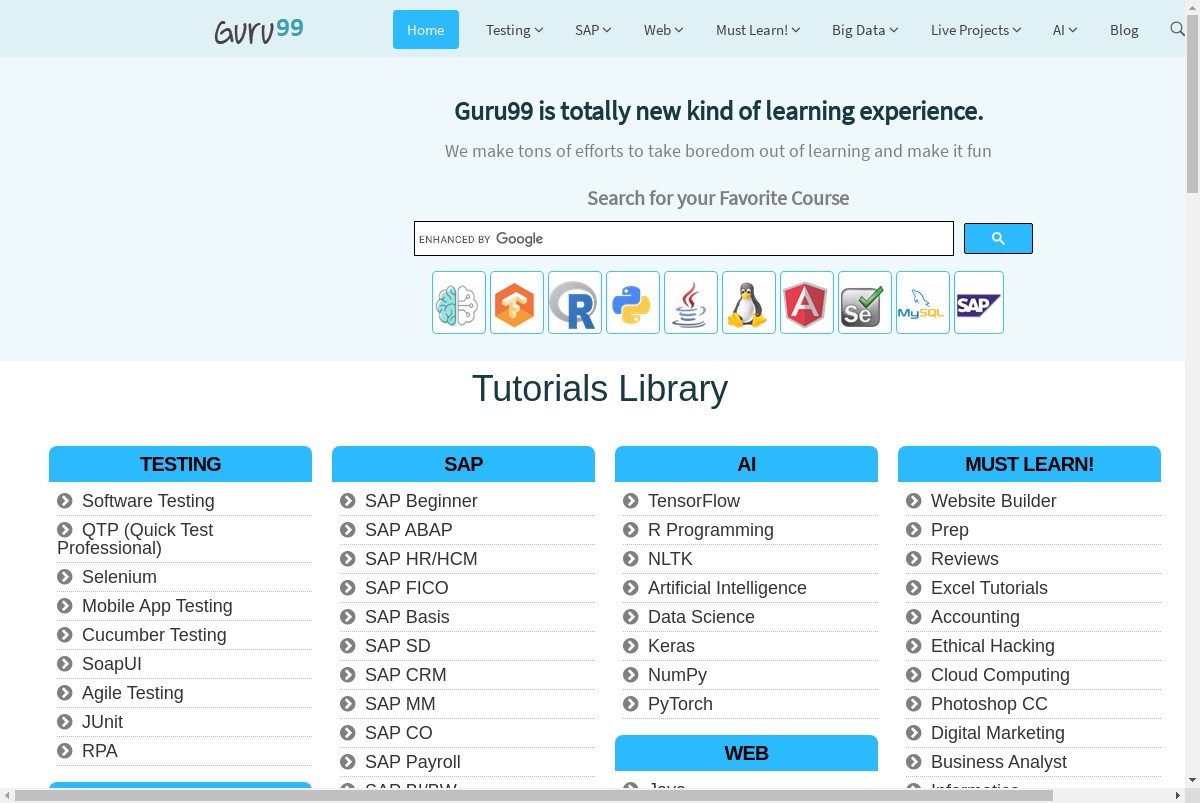Click the arrow bullet beside Photoshop CC
This screenshot has height=803, width=1200.
point(914,704)
